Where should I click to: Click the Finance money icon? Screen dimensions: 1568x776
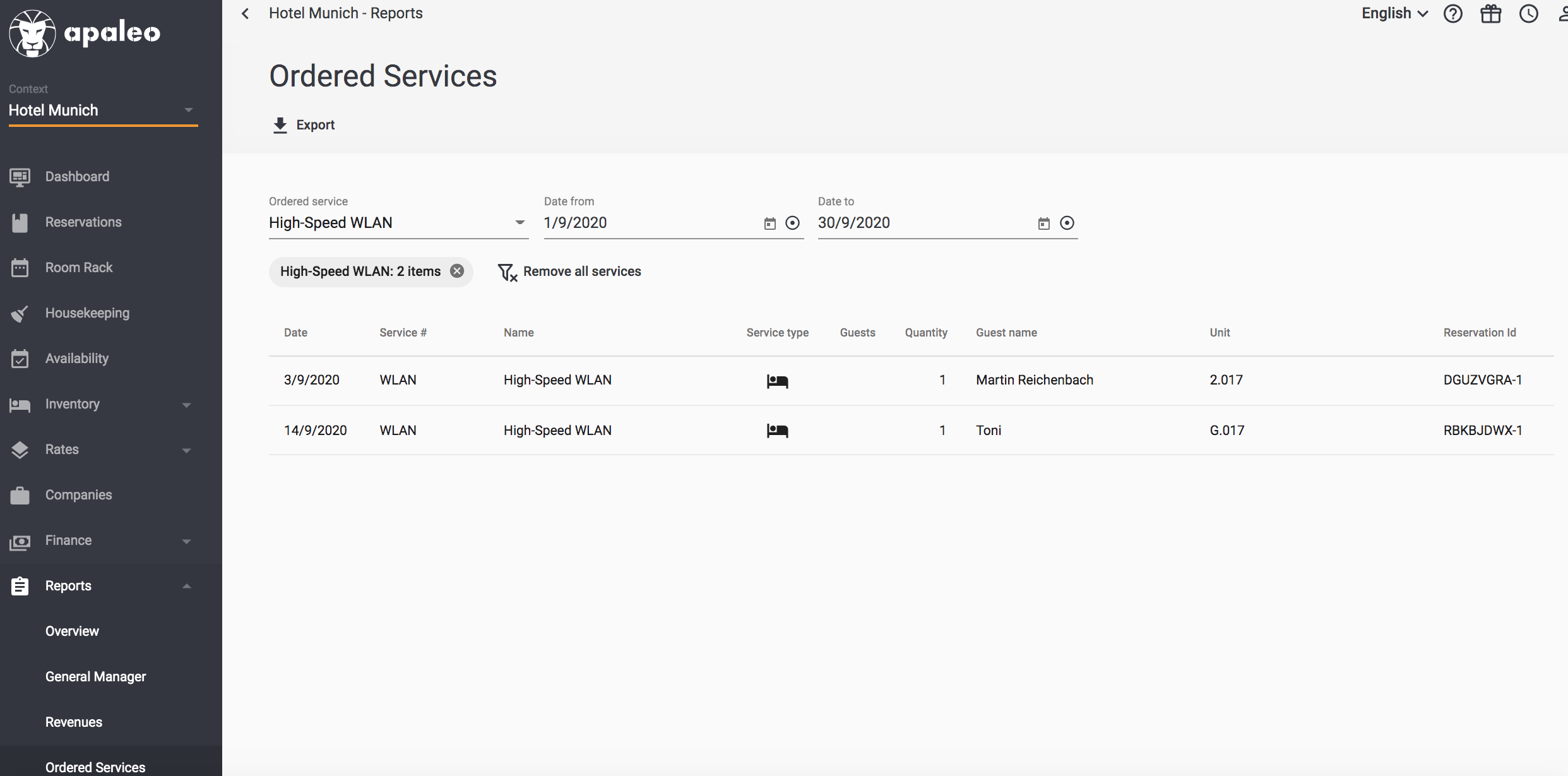coord(20,542)
